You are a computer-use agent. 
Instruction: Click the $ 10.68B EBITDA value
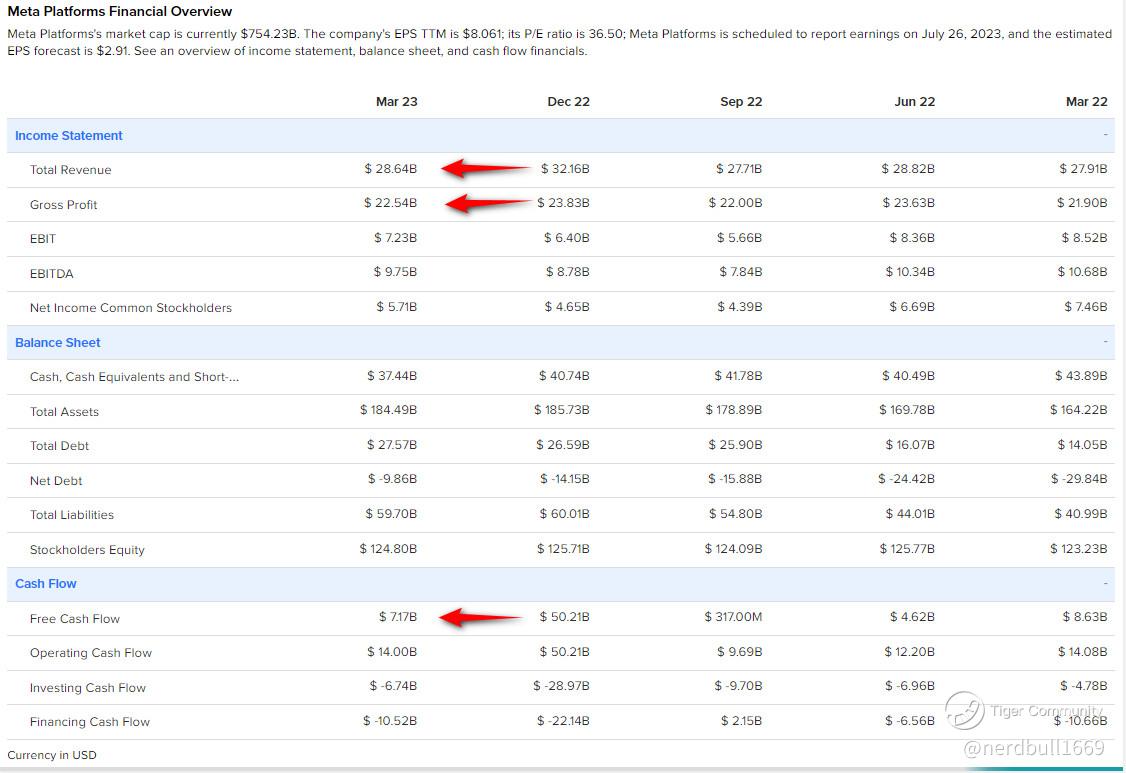[x=1082, y=272]
